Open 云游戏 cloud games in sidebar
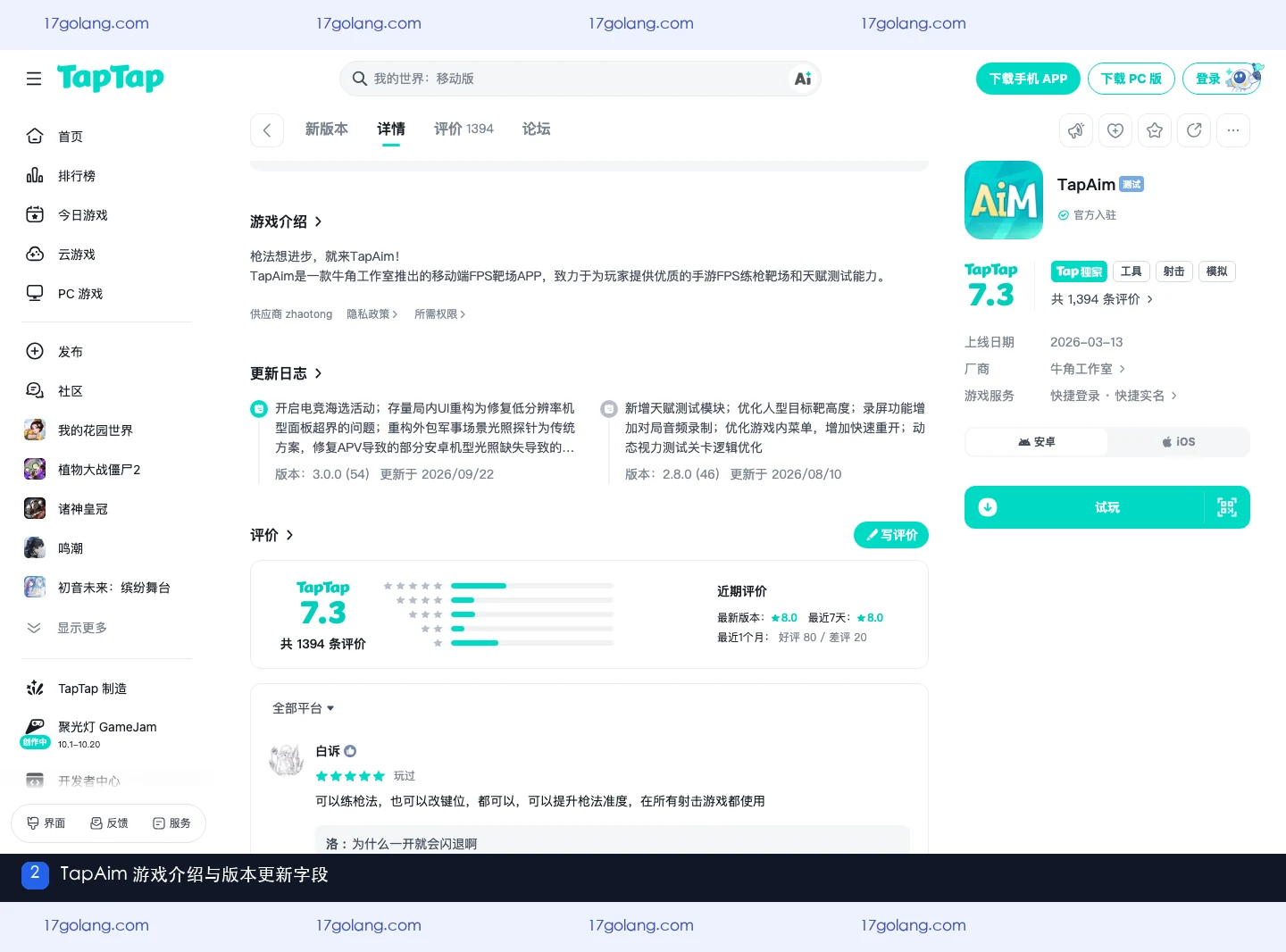 pos(107,255)
